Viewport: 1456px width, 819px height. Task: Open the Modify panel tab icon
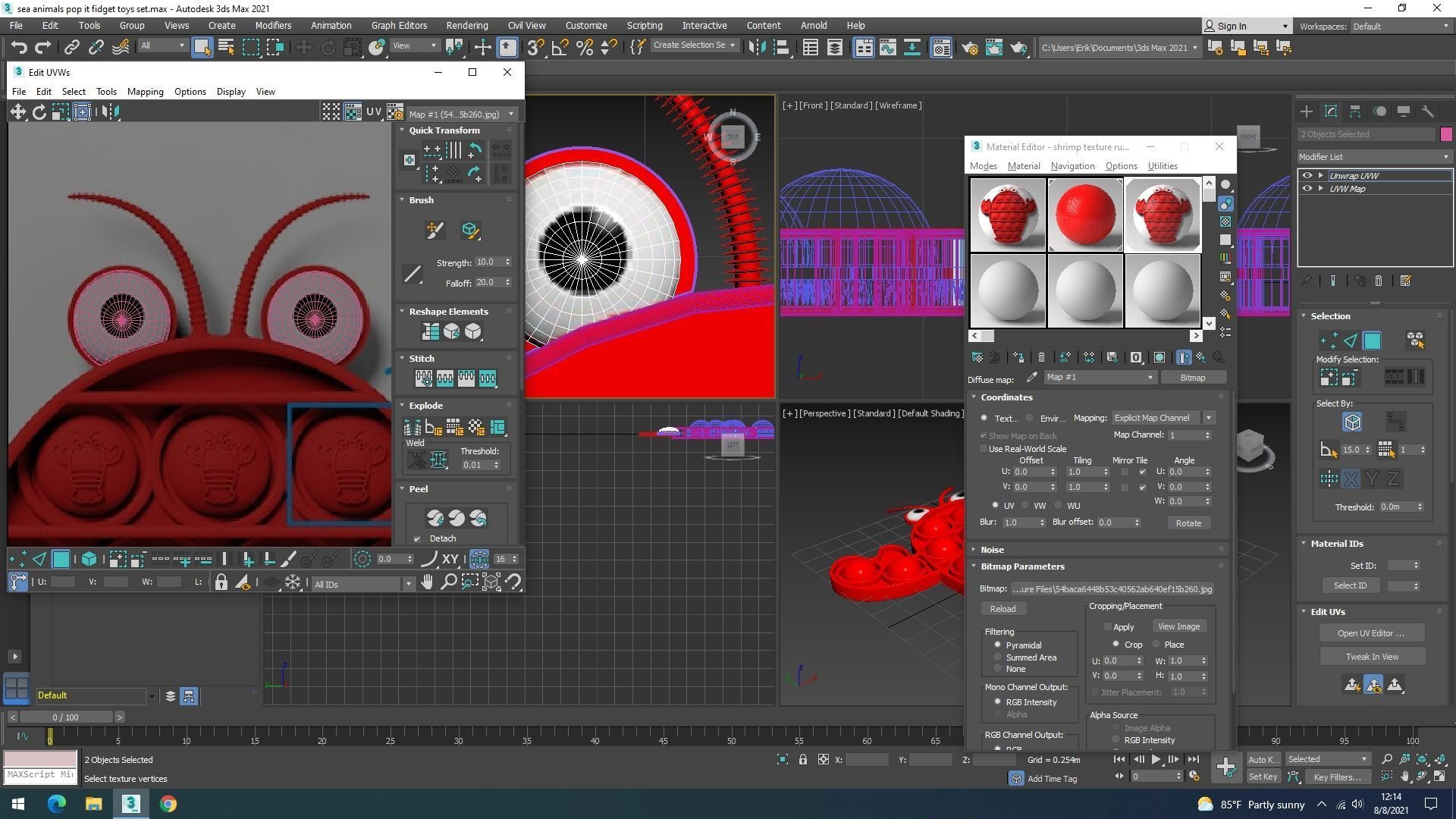[1330, 111]
